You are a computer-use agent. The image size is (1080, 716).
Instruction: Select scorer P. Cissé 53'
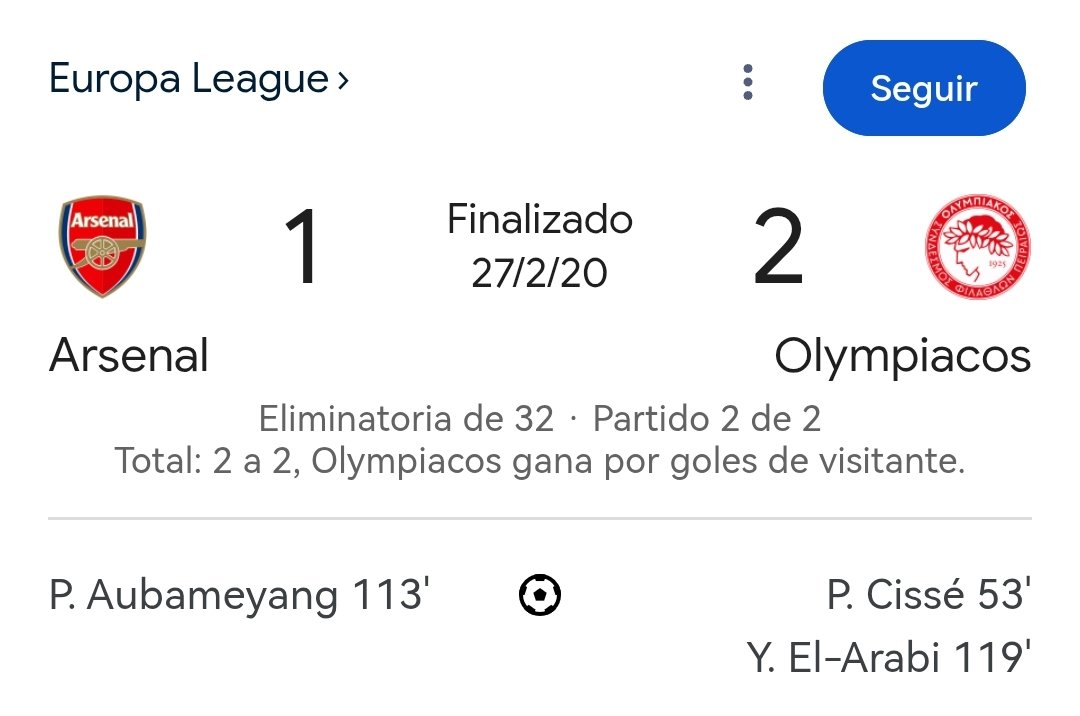(928, 594)
